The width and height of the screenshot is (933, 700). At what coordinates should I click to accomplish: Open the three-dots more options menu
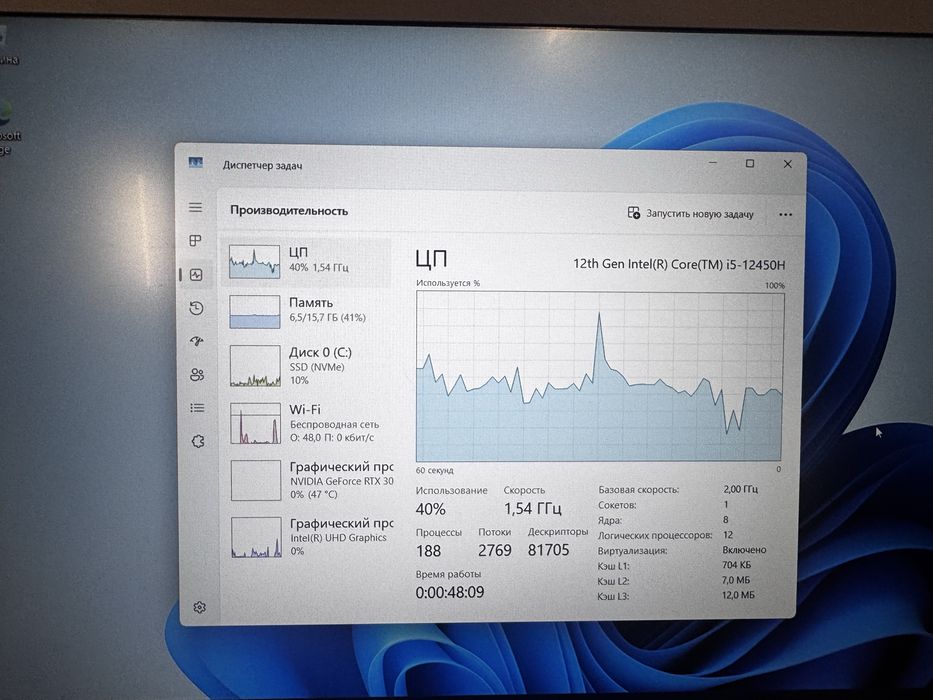click(x=785, y=215)
